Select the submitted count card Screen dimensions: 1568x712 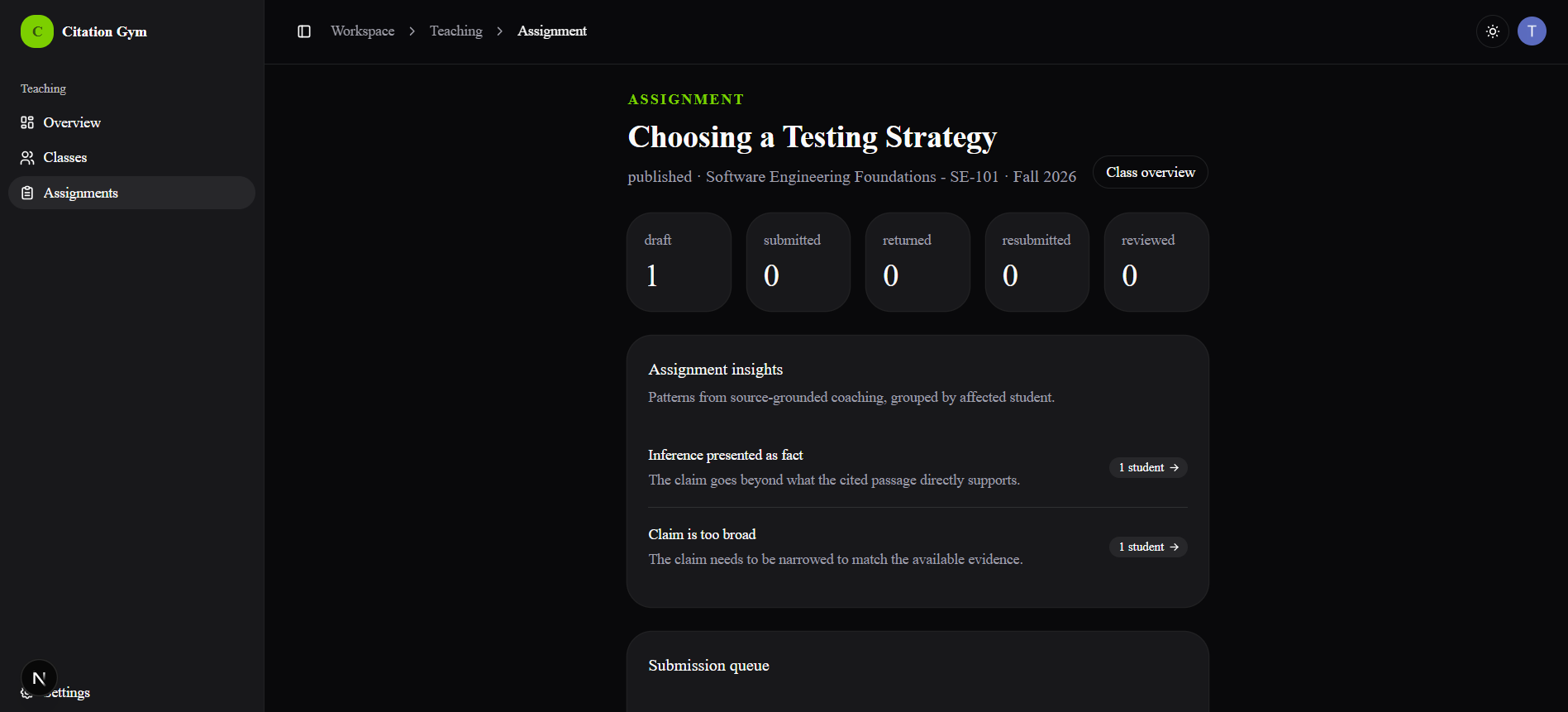click(x=798, y=262)
